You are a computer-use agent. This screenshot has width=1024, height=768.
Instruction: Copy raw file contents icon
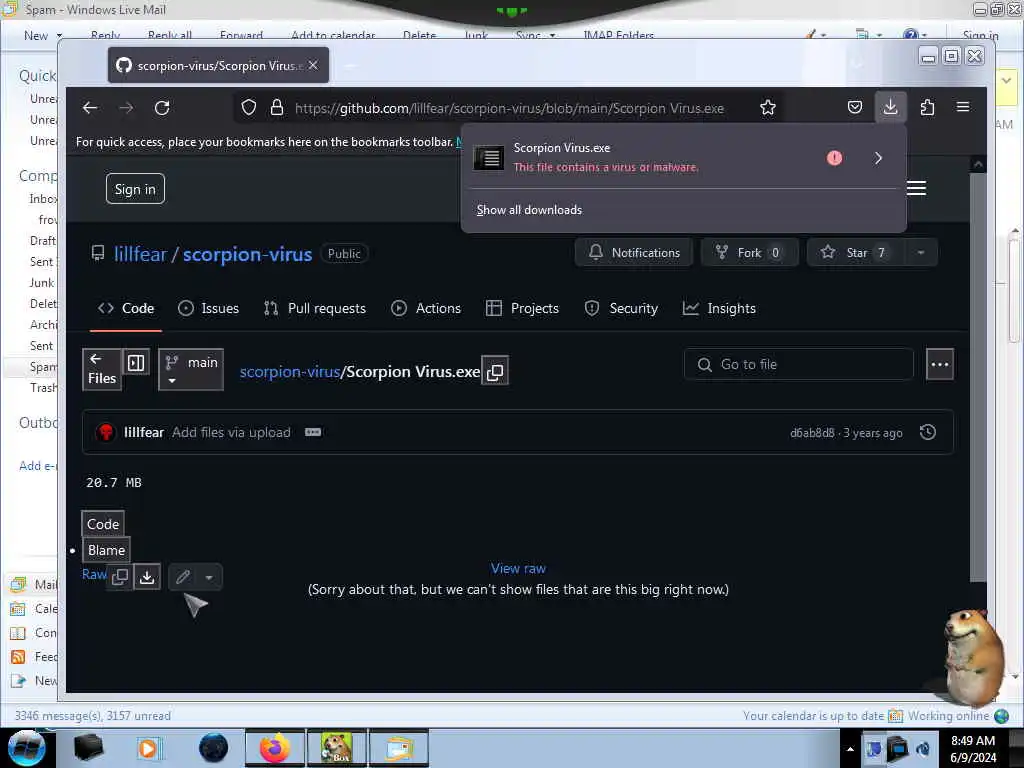(x=120, y=577)
